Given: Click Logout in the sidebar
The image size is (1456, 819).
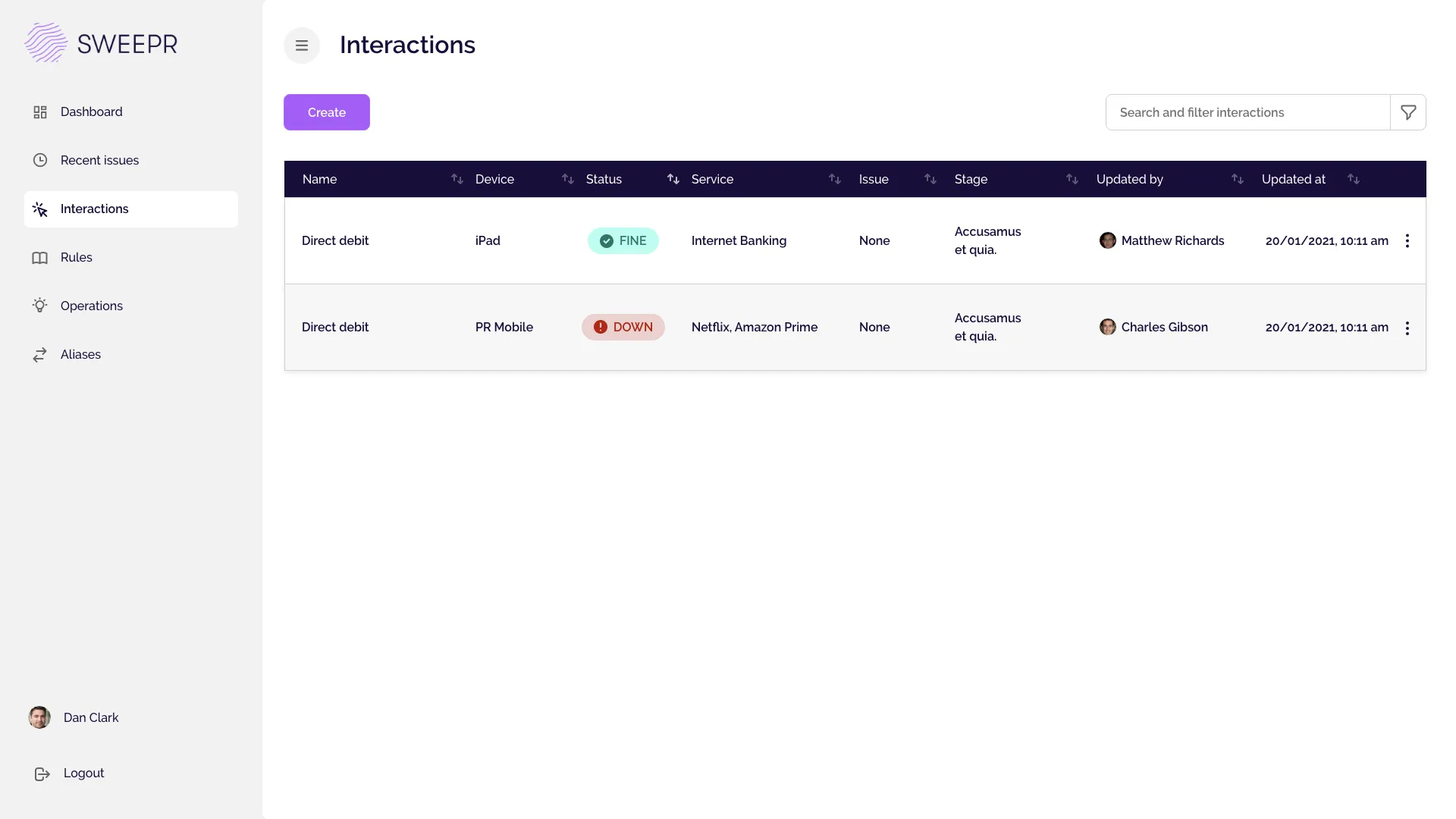Looking at the screenshot, I should click(83, 773).
